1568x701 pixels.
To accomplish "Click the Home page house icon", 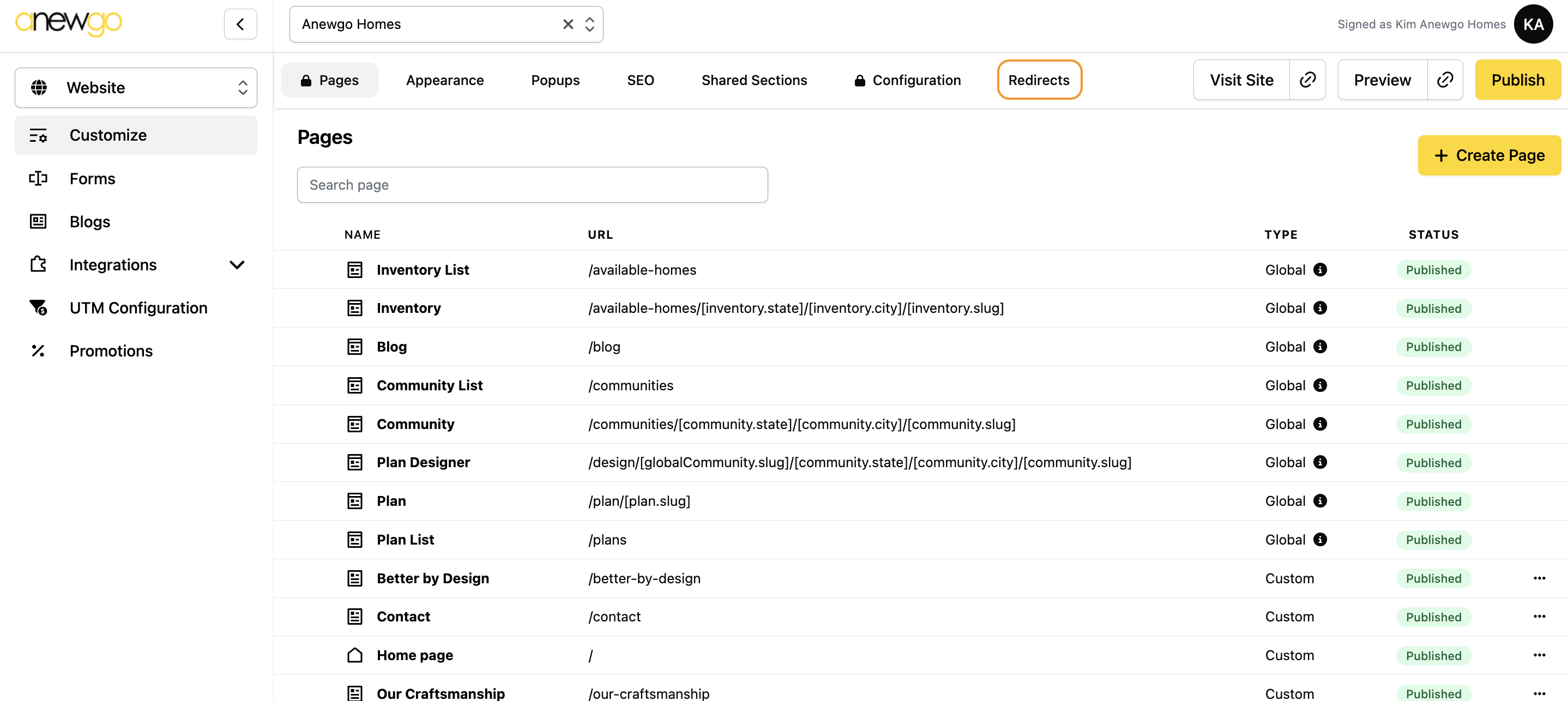I will 355,655.
